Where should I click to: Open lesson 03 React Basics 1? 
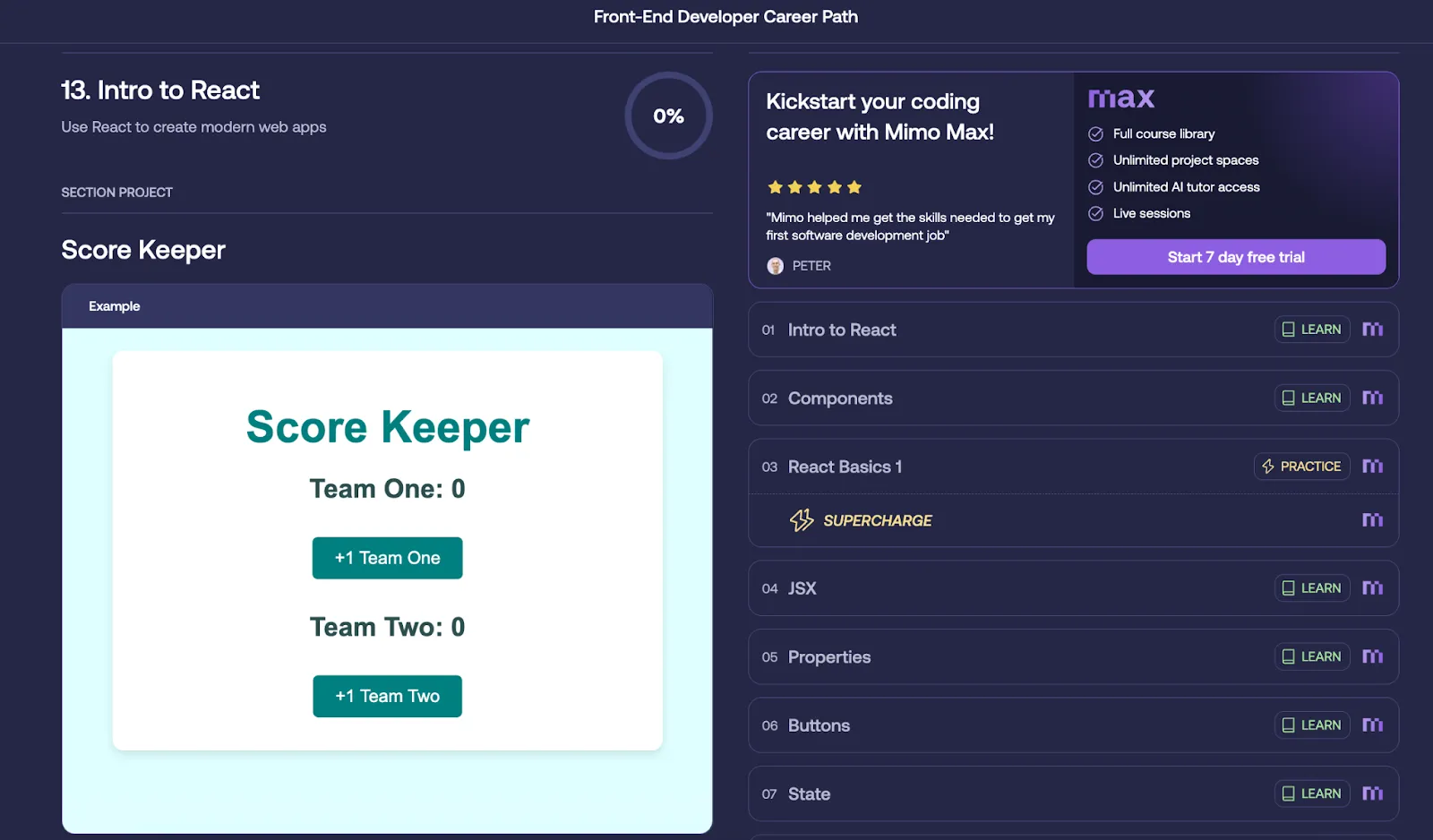click(1073, 467)
